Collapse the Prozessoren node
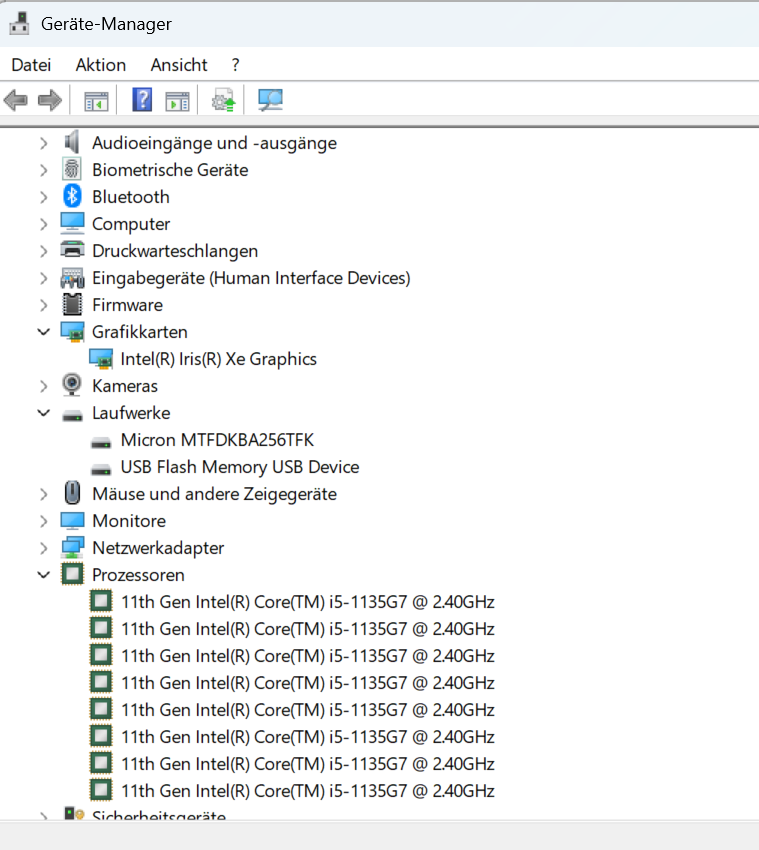The height and width of the screenshot is (850, 759). [44, 575]
